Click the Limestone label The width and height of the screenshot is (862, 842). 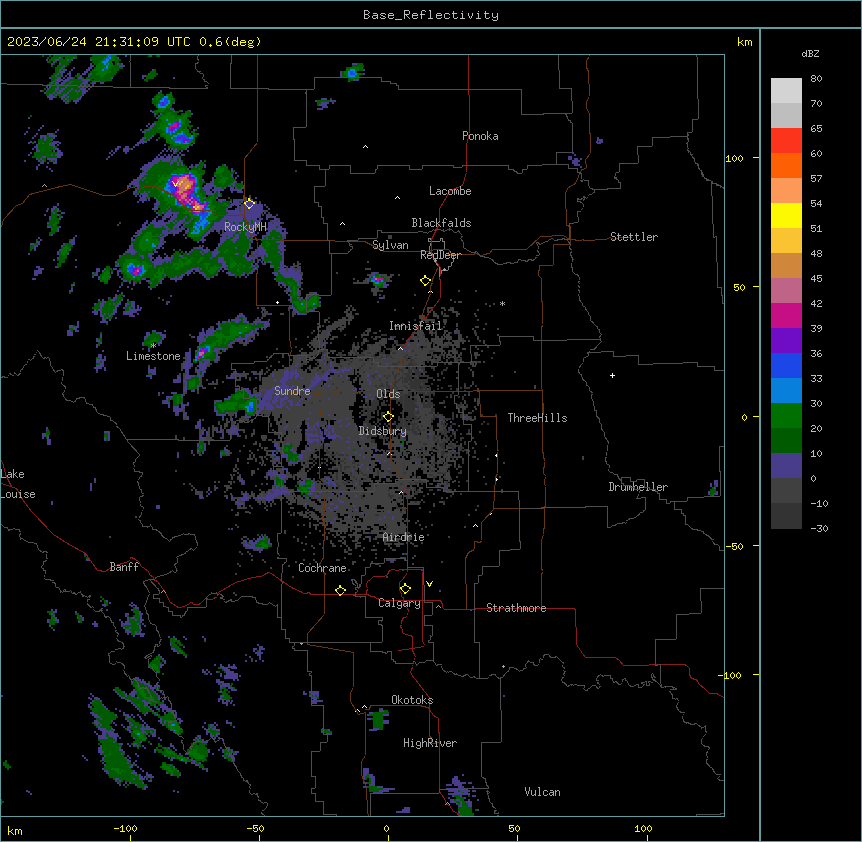pos(153,356)
